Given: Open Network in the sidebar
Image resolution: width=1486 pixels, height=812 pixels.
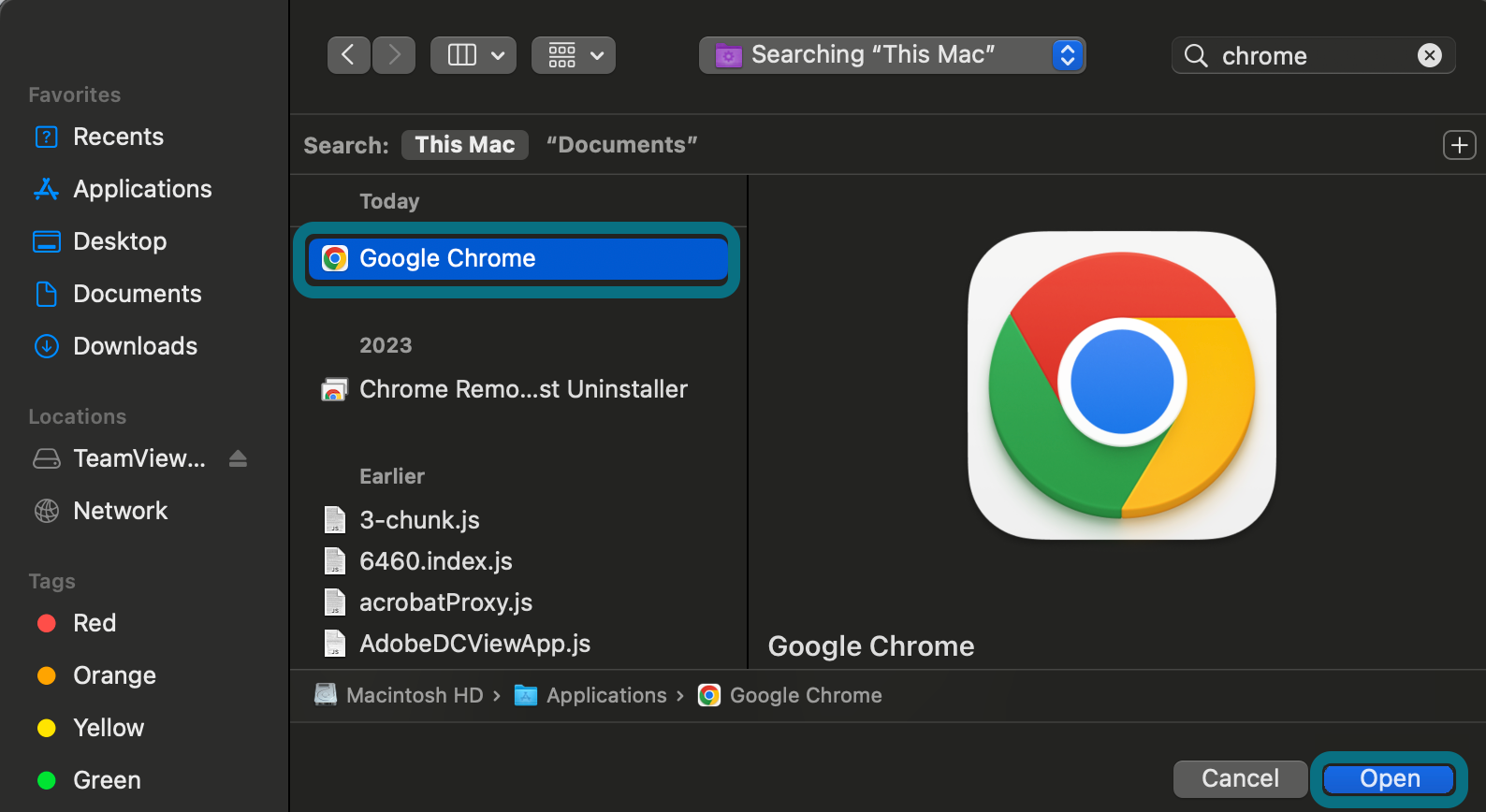Looking at the screenshot, I should [x=121, y=511].
